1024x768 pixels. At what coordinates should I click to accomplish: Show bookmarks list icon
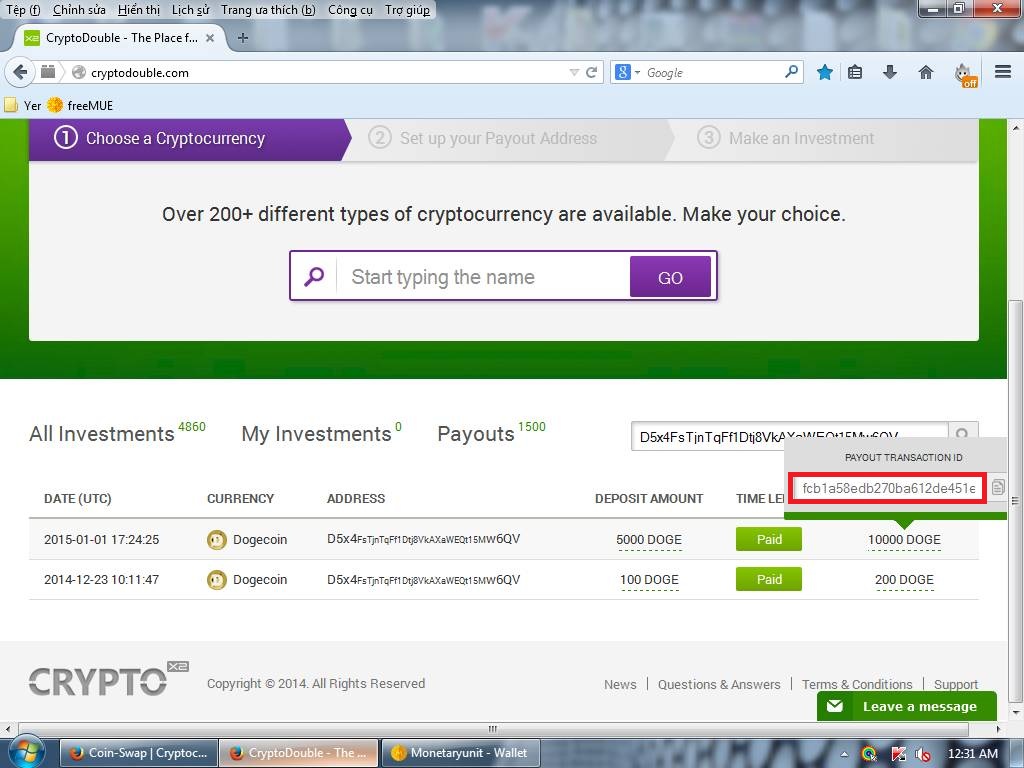coord(855,72)
